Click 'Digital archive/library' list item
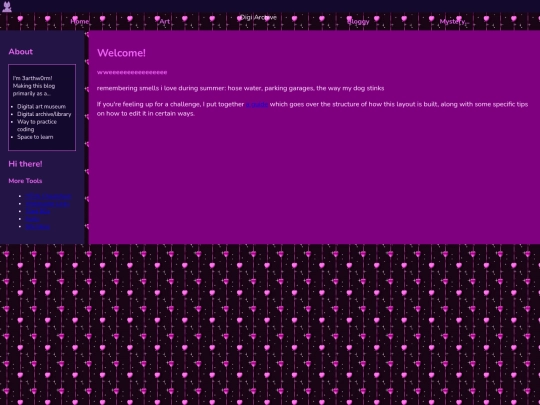 coord(44,114)
